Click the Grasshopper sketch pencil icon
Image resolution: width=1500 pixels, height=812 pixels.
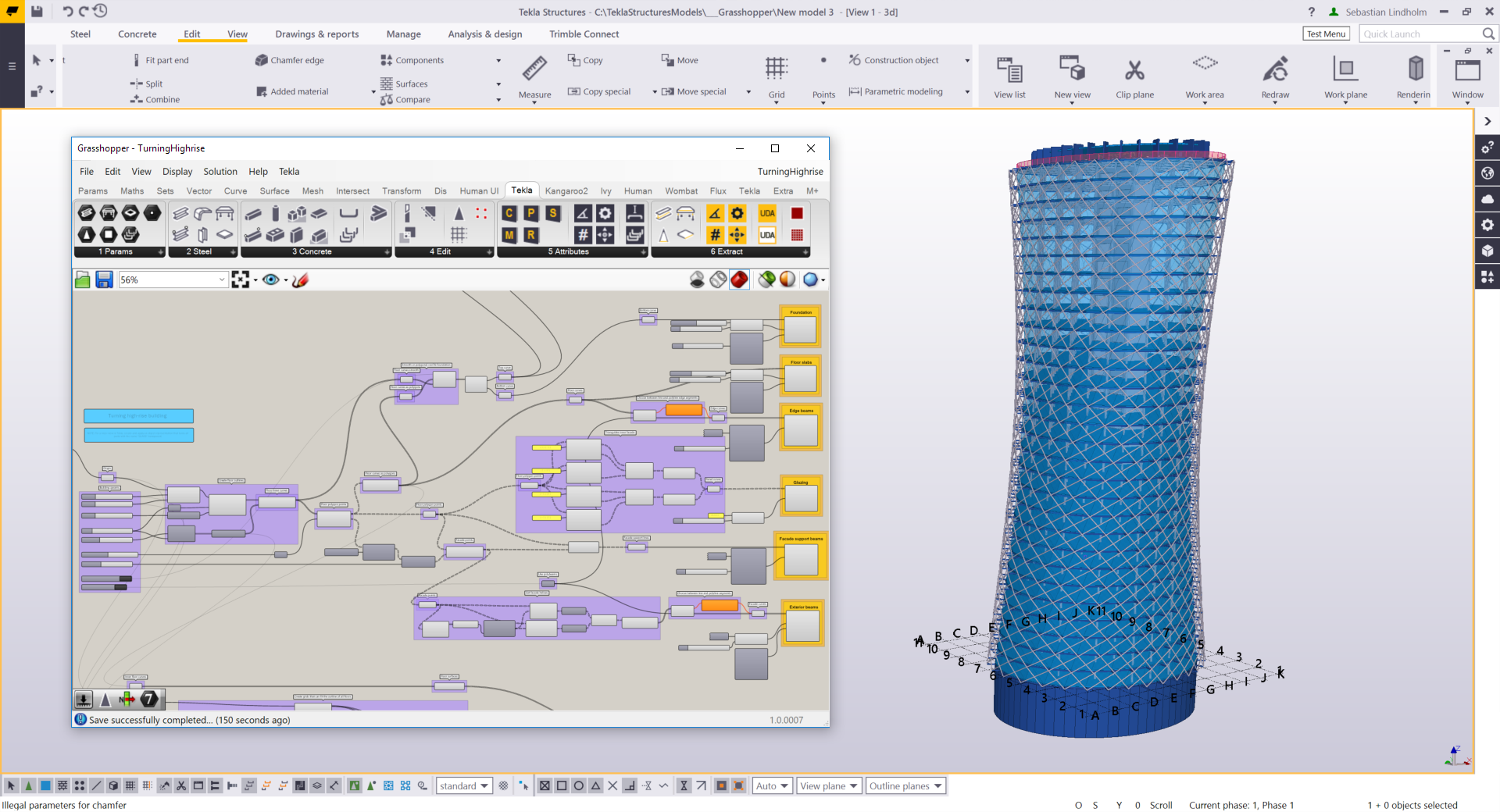[x=301, y=280]
